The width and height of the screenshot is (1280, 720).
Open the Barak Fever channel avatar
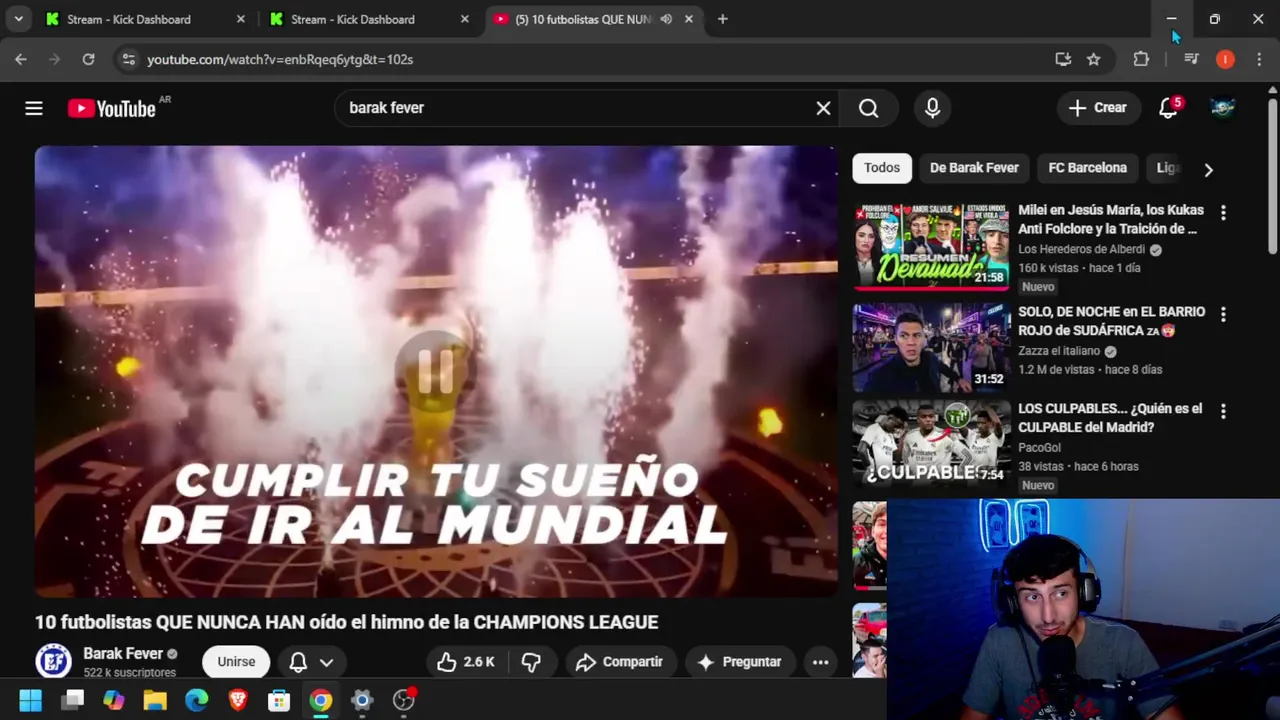53,661
